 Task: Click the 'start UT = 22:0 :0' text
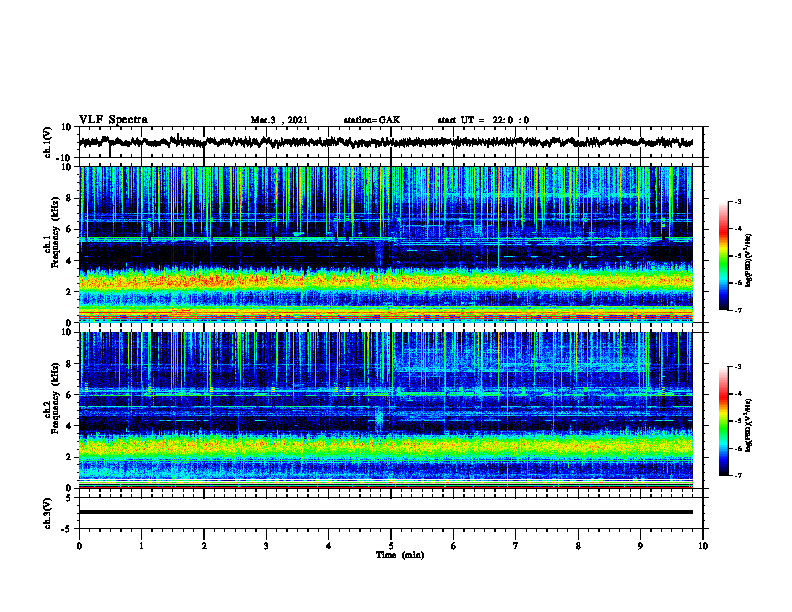(483, 120)
